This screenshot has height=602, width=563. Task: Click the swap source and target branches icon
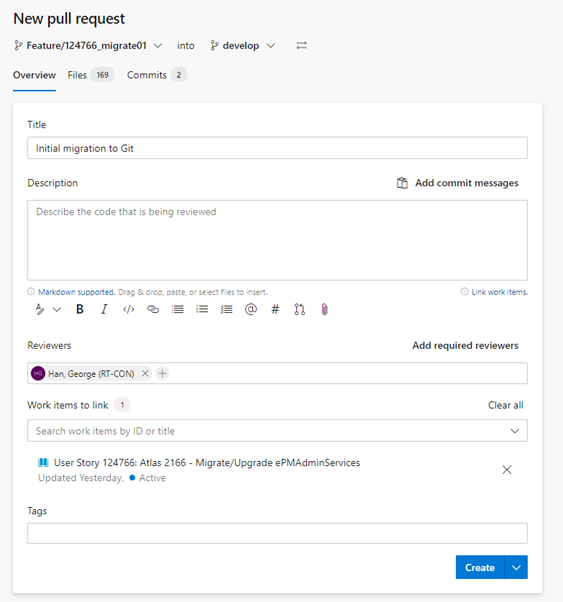301,46
